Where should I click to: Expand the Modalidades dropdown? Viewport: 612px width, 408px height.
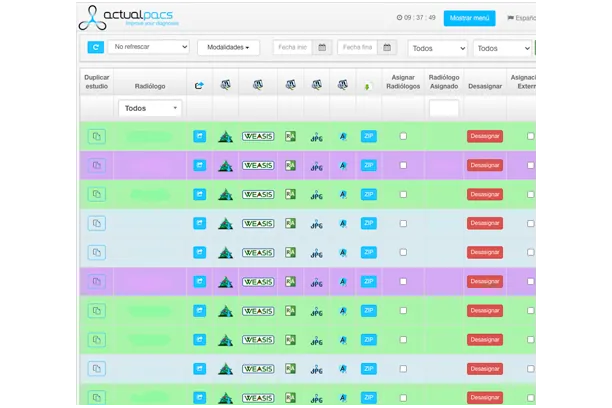point(228,48)
